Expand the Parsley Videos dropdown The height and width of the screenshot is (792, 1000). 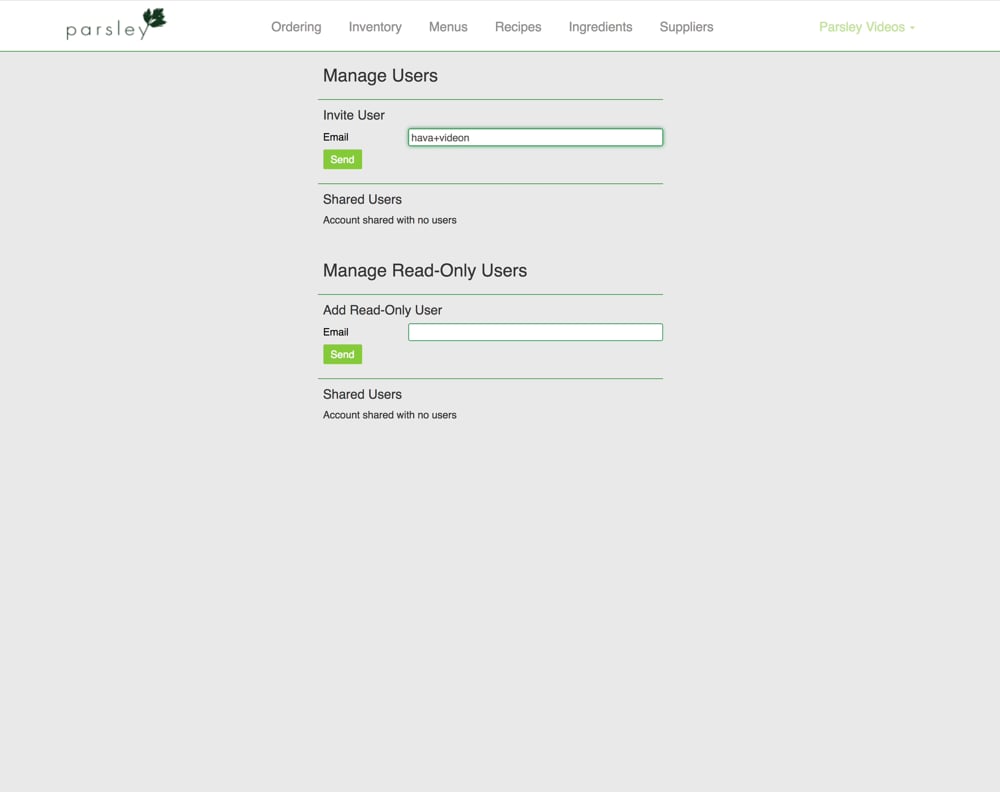click(865, 27)
